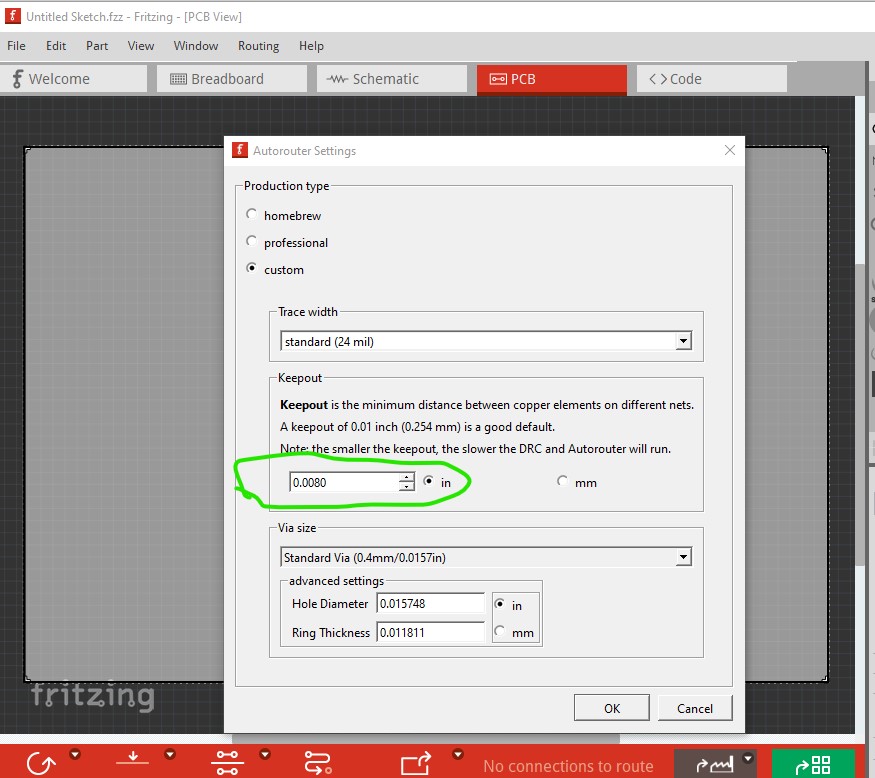Open the Routing menu
This screenshot has width=875, height=778.
[258, 46]
